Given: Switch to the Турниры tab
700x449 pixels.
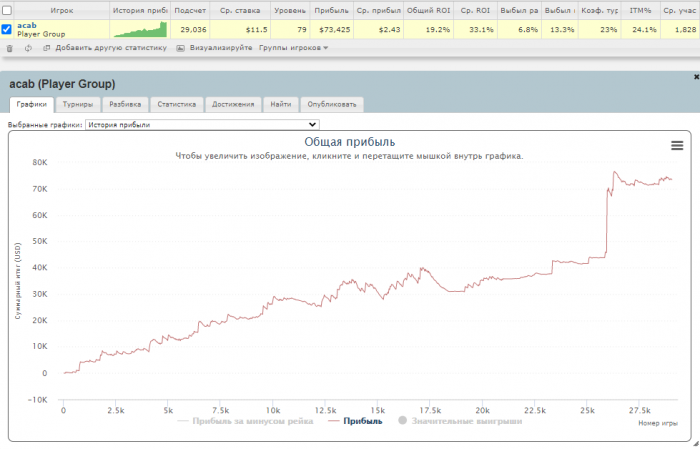Looking at the screenshot, I should point(78,104).
